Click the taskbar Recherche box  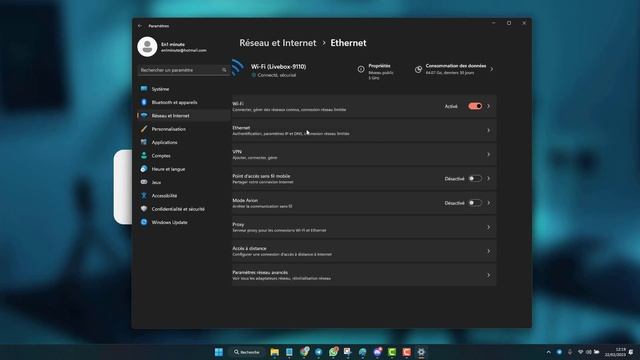coord(247,352)
